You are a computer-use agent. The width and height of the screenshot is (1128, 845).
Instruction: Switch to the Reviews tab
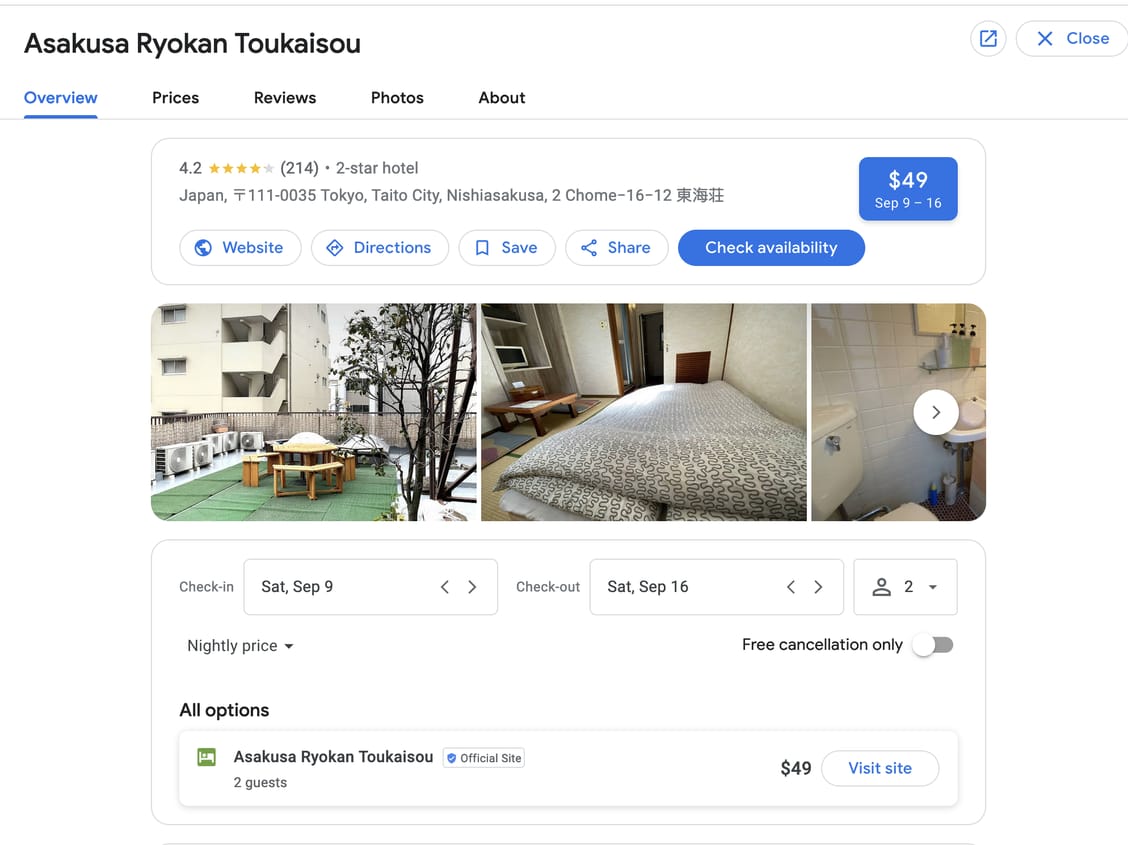[284, 98]
